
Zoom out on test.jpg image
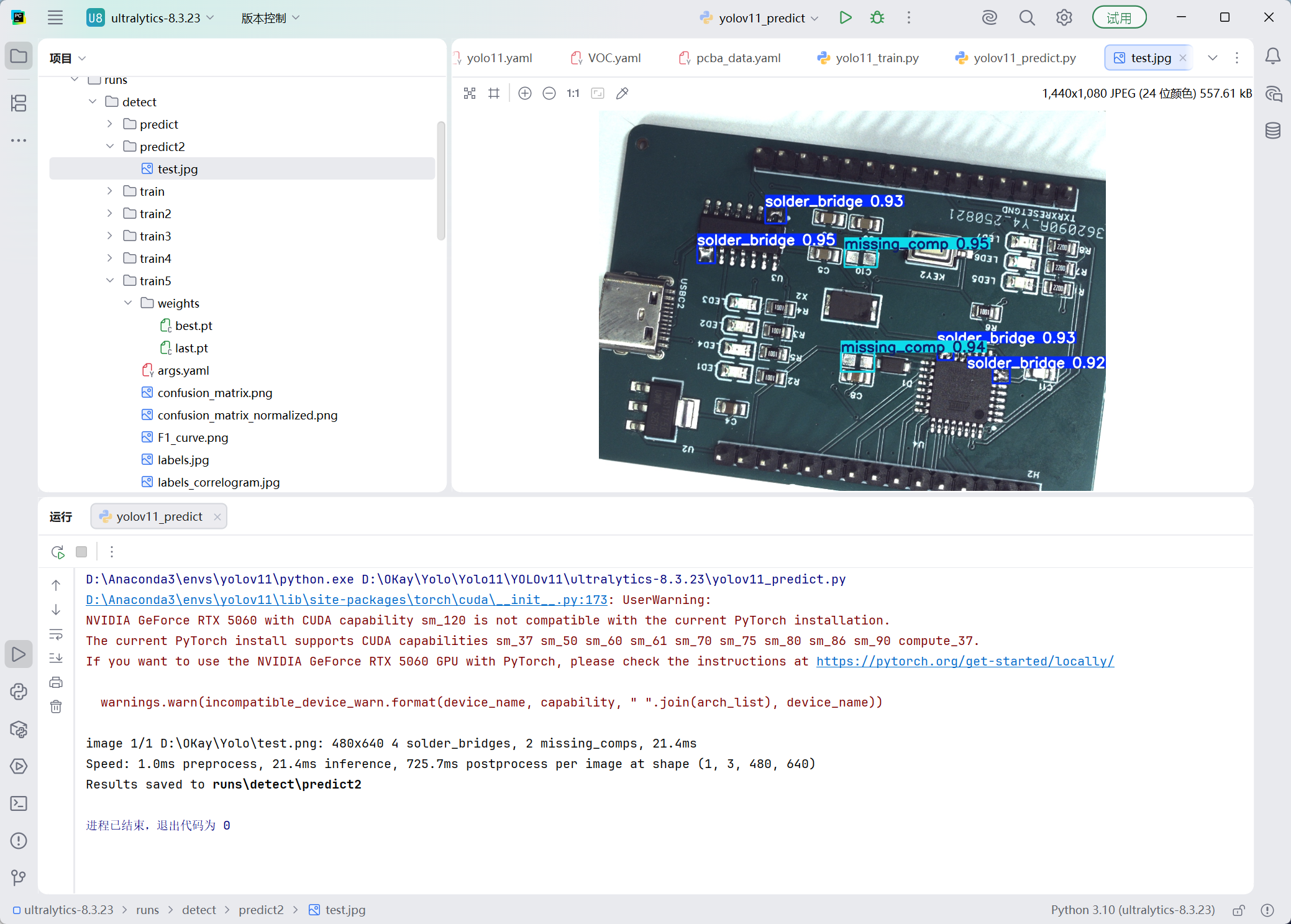tap(549, 93)
